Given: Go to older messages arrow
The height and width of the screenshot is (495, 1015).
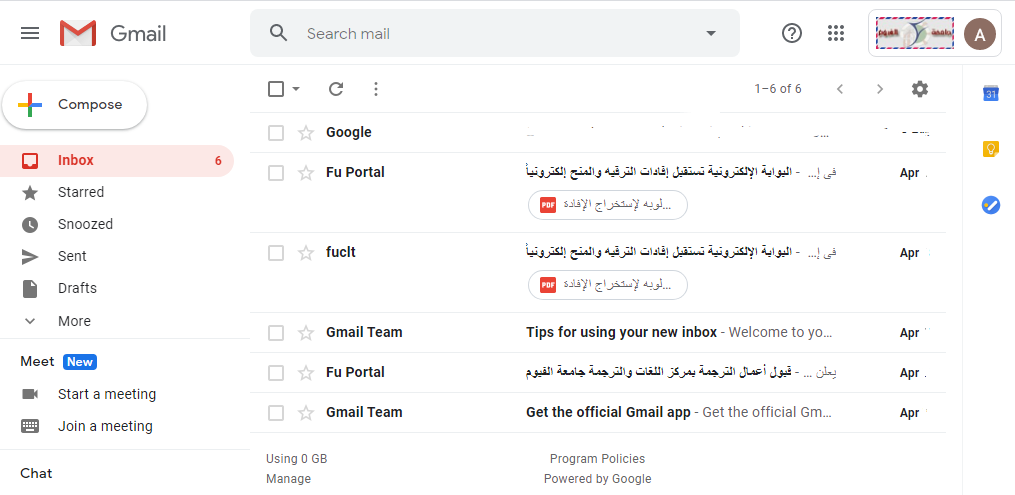Looking at the screenshot, I should [x=880, y=89].
